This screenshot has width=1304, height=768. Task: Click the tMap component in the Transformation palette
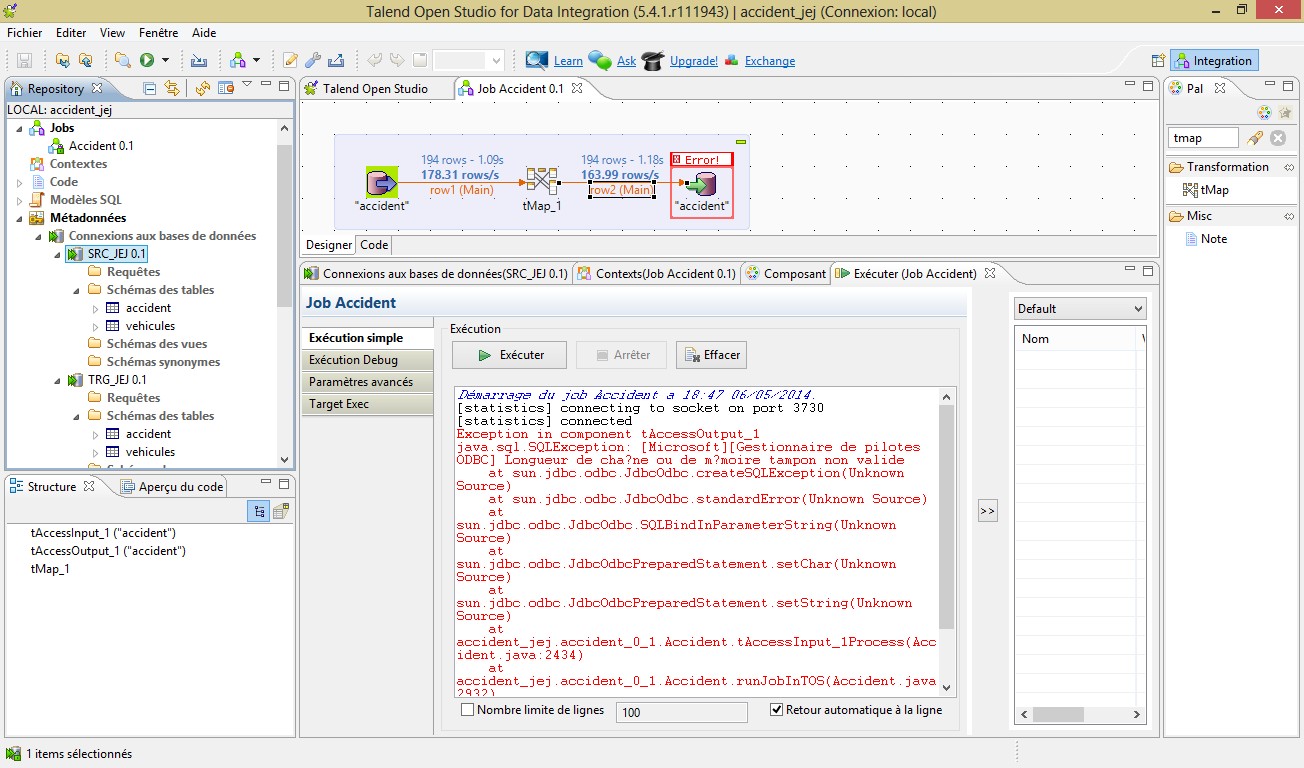point(1206,190)
